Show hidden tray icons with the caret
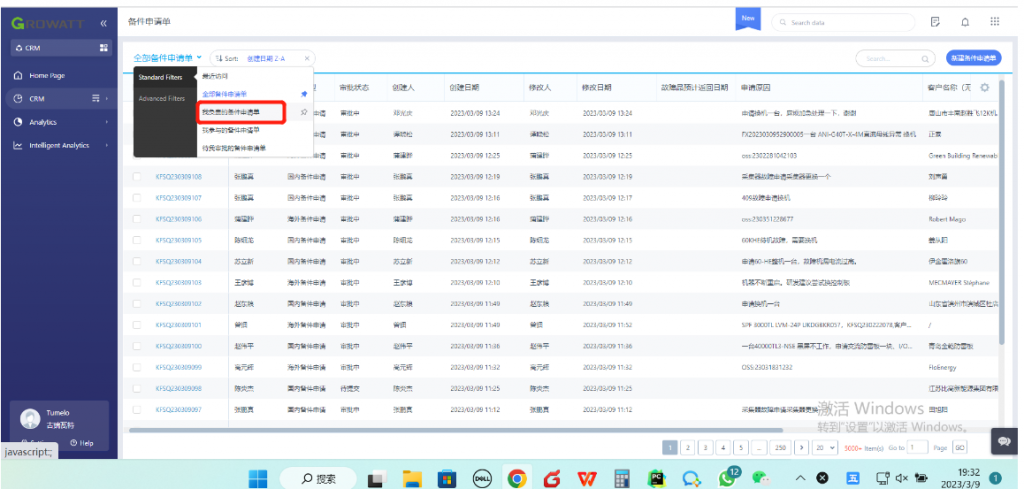 click(x=801, y=479)
